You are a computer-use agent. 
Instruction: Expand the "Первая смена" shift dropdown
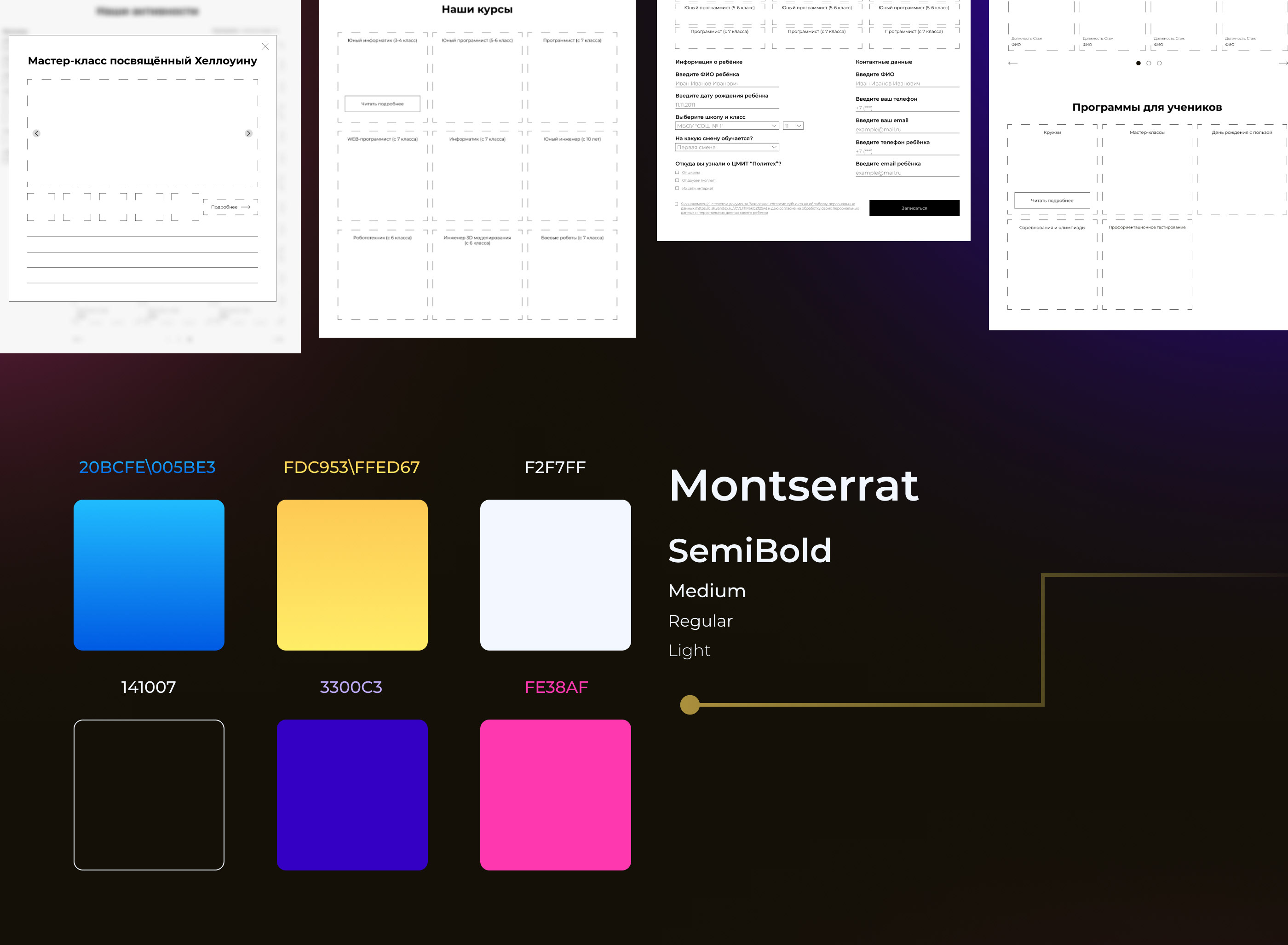[726, 148]
